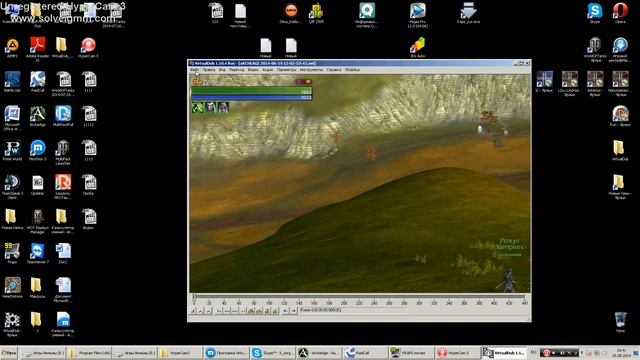The width and height of the screenshot is (640, 360).
Task: Open the Аудио menu in VirtualDub
Action: 268,70
